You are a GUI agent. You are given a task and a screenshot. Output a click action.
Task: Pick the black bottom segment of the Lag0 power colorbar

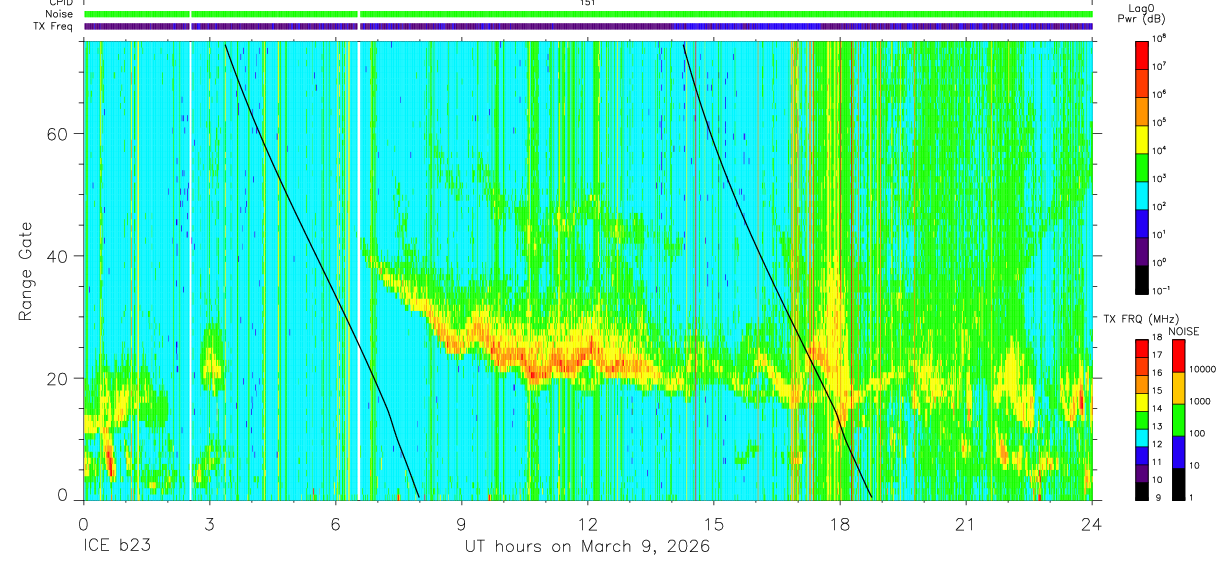point(1142,279)
